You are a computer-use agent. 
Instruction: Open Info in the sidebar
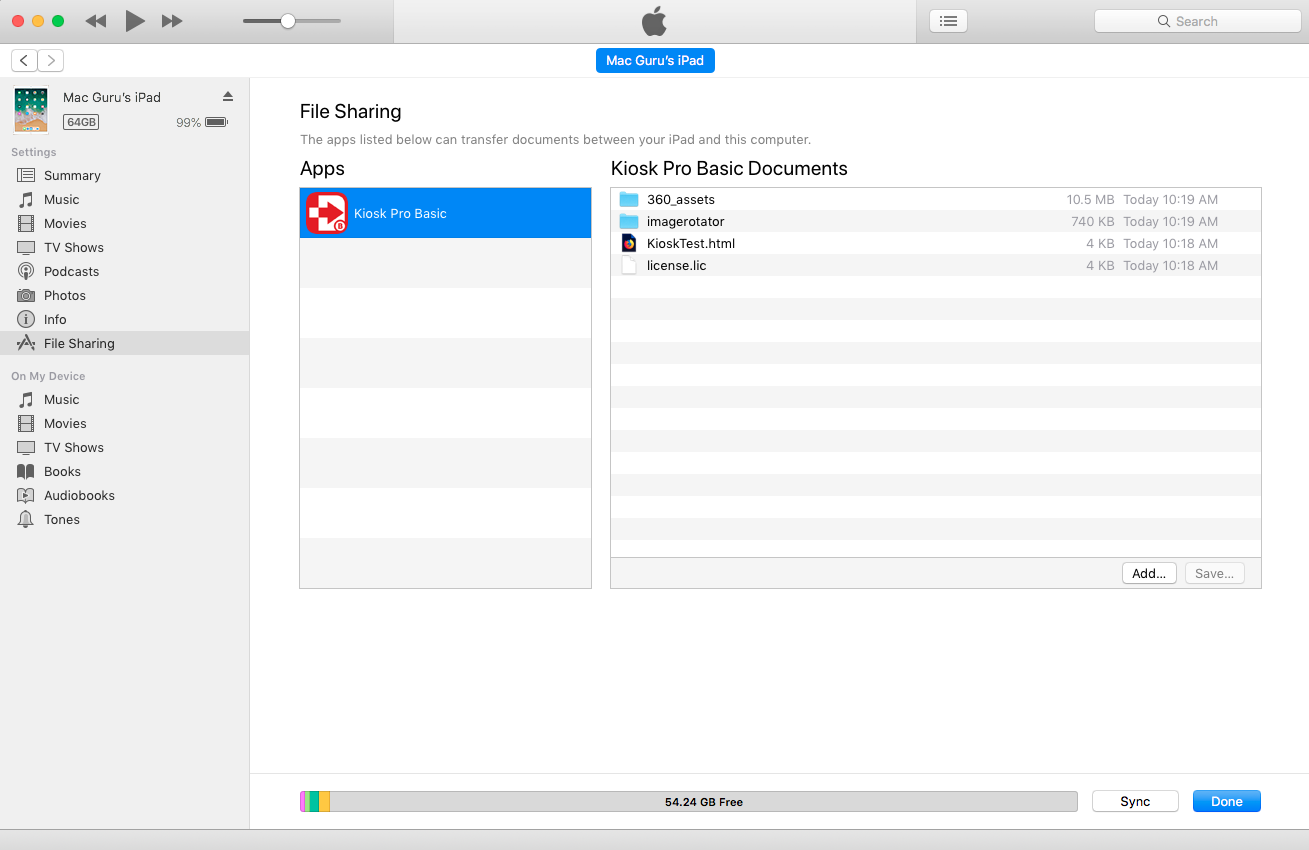coord(124,319)
